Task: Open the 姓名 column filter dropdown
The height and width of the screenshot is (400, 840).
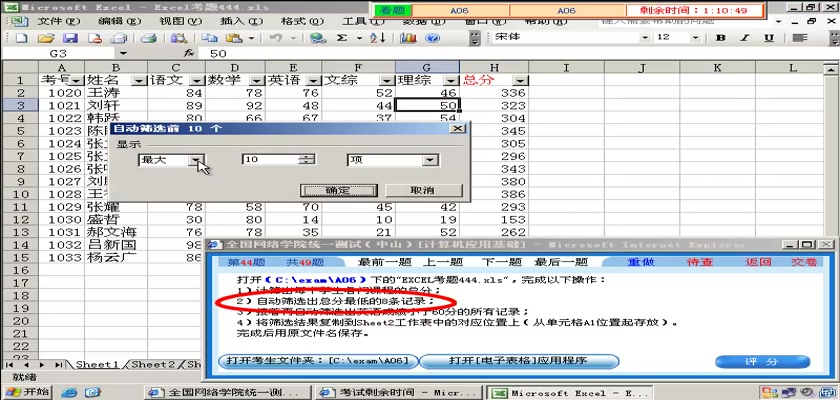Action: tap(139, 80)
